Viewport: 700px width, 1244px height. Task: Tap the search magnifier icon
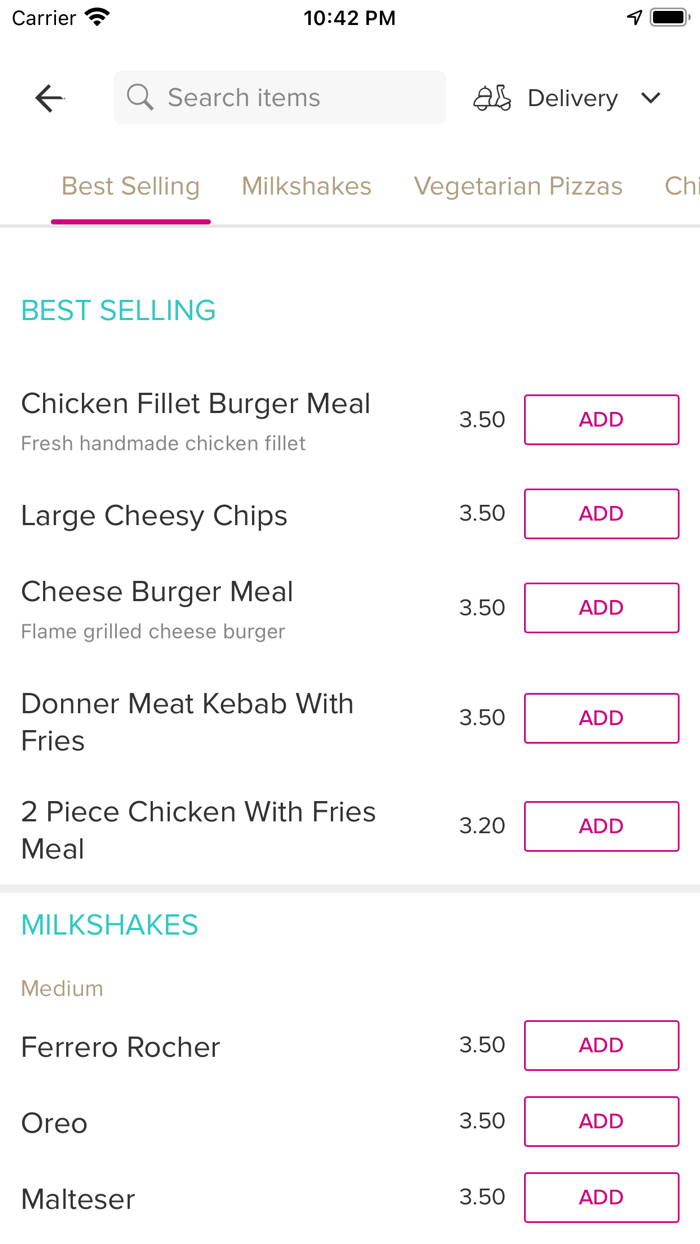coord(140,98)
